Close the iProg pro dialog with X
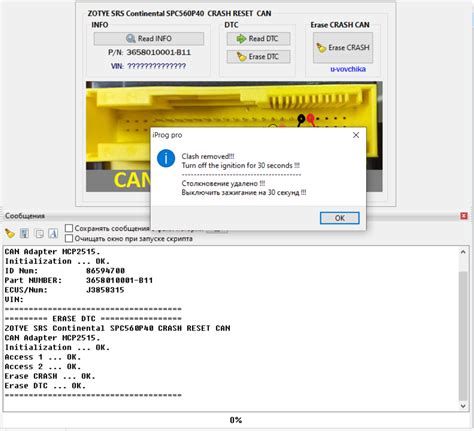This screenshot has height=431, width=474. coord(356,135)
